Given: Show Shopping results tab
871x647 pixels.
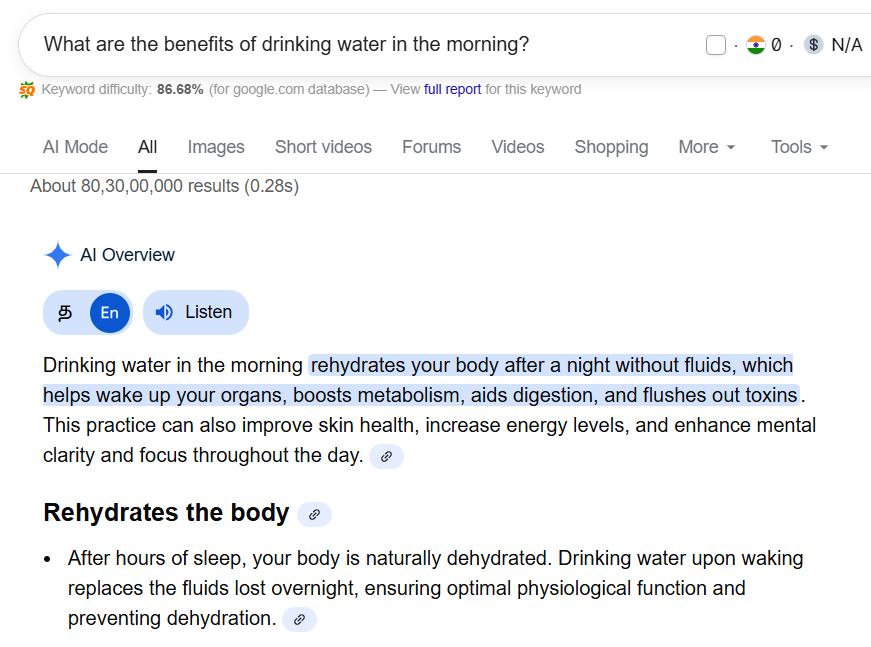Looking at the screenshot, I should pos(611,147).
